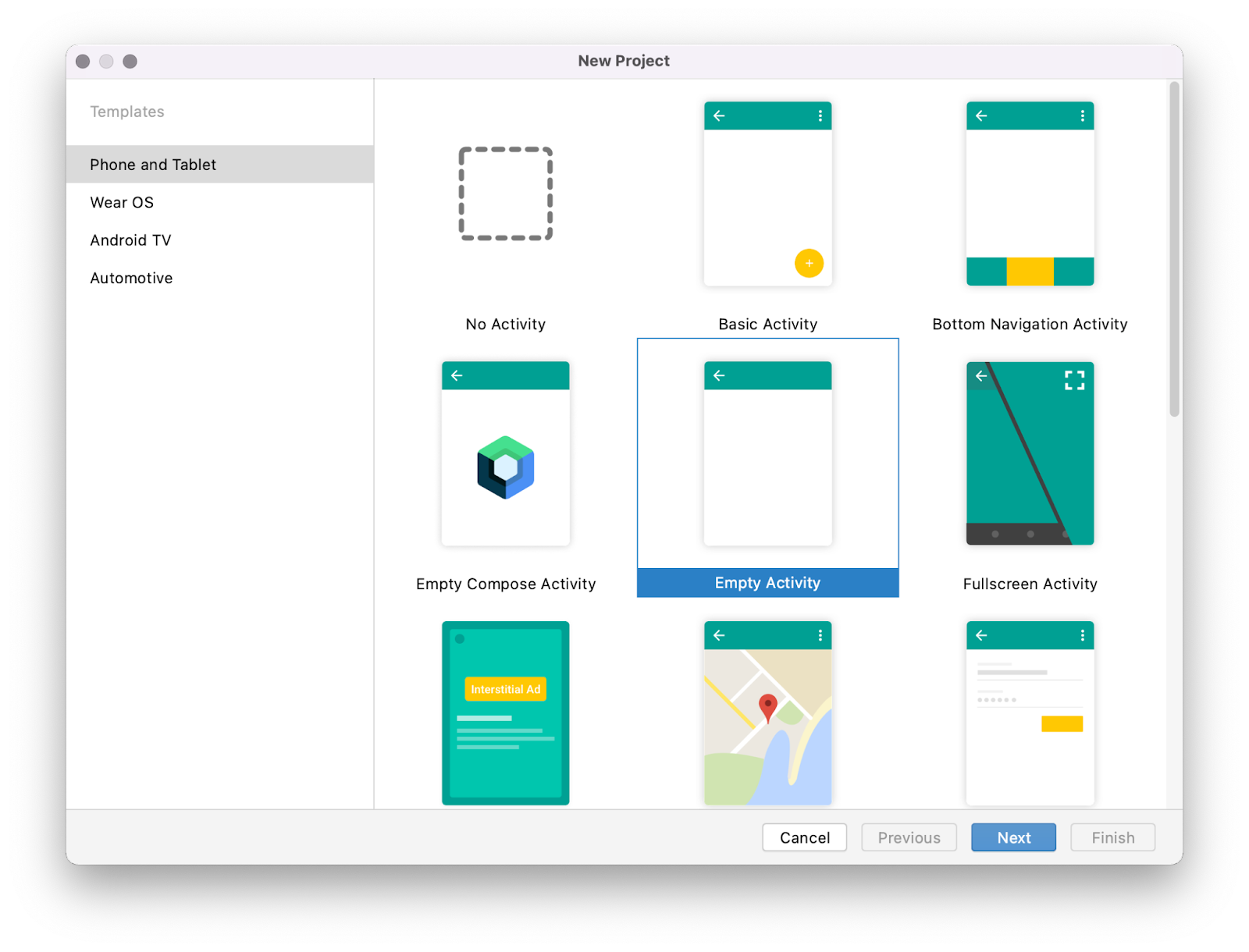Choose the Fullscreen Activity template
The image size is (1249, 952).
pos(1030,454)
